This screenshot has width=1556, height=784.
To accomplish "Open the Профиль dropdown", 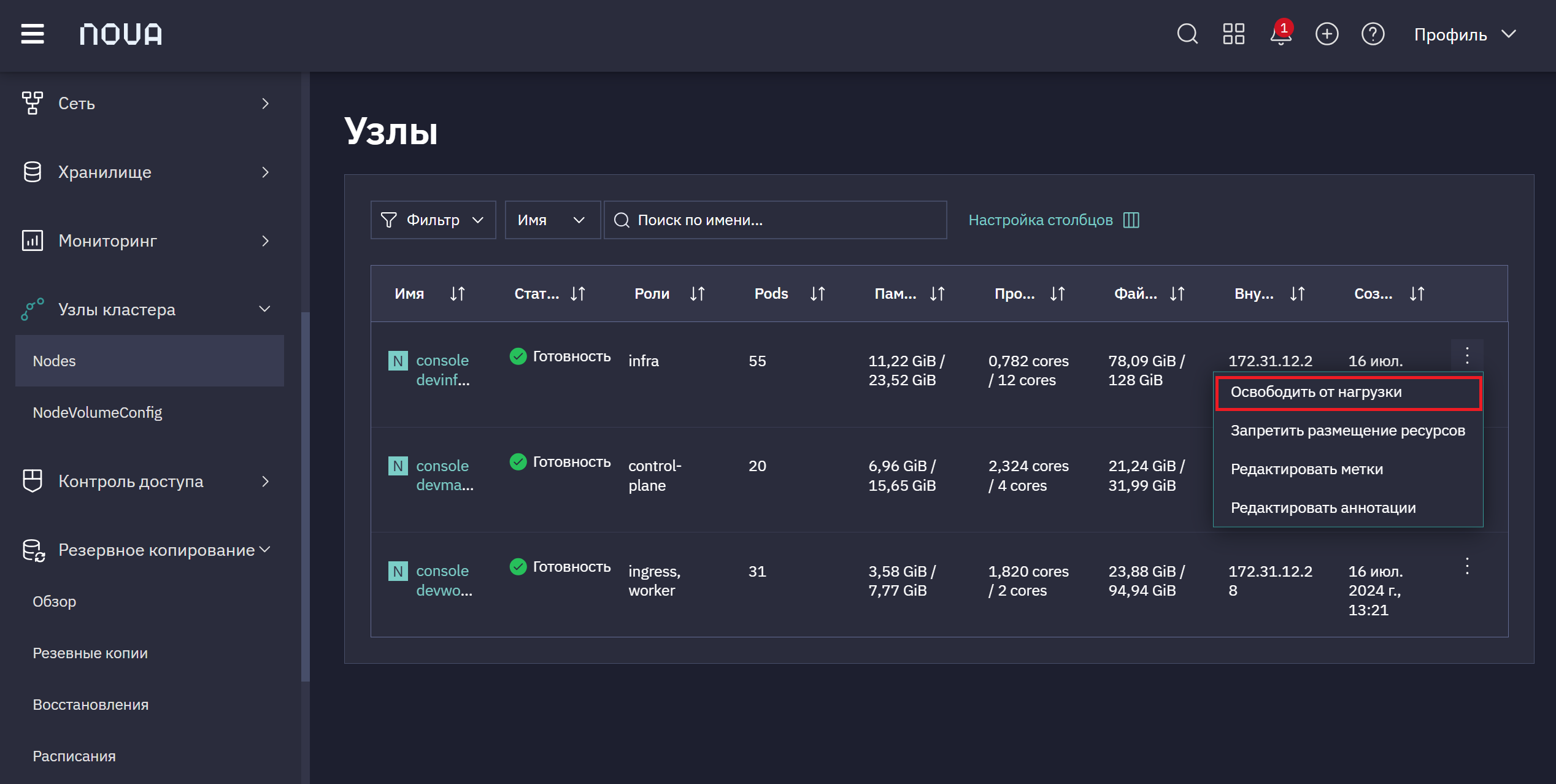I will point(1465,34).
